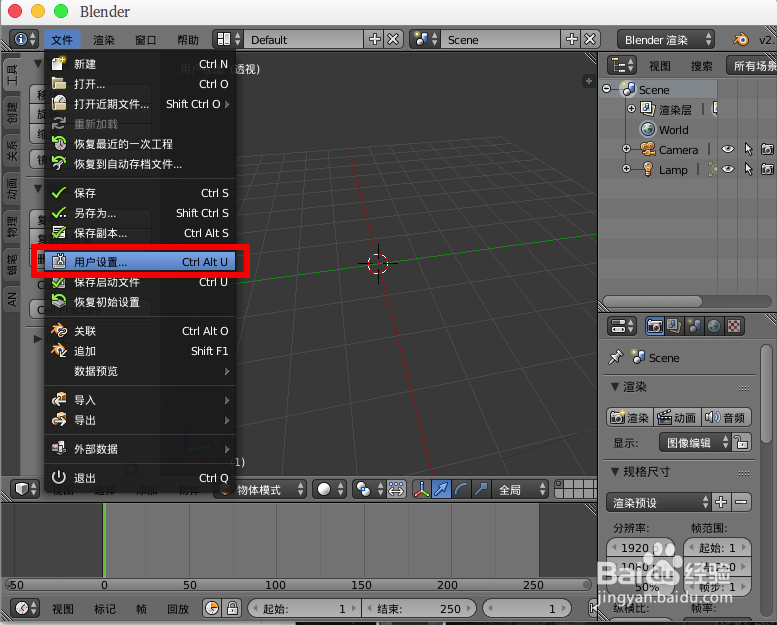Open the info editor type selector icon
This screenshot has width=777, height=625.
tap(24, 39)
